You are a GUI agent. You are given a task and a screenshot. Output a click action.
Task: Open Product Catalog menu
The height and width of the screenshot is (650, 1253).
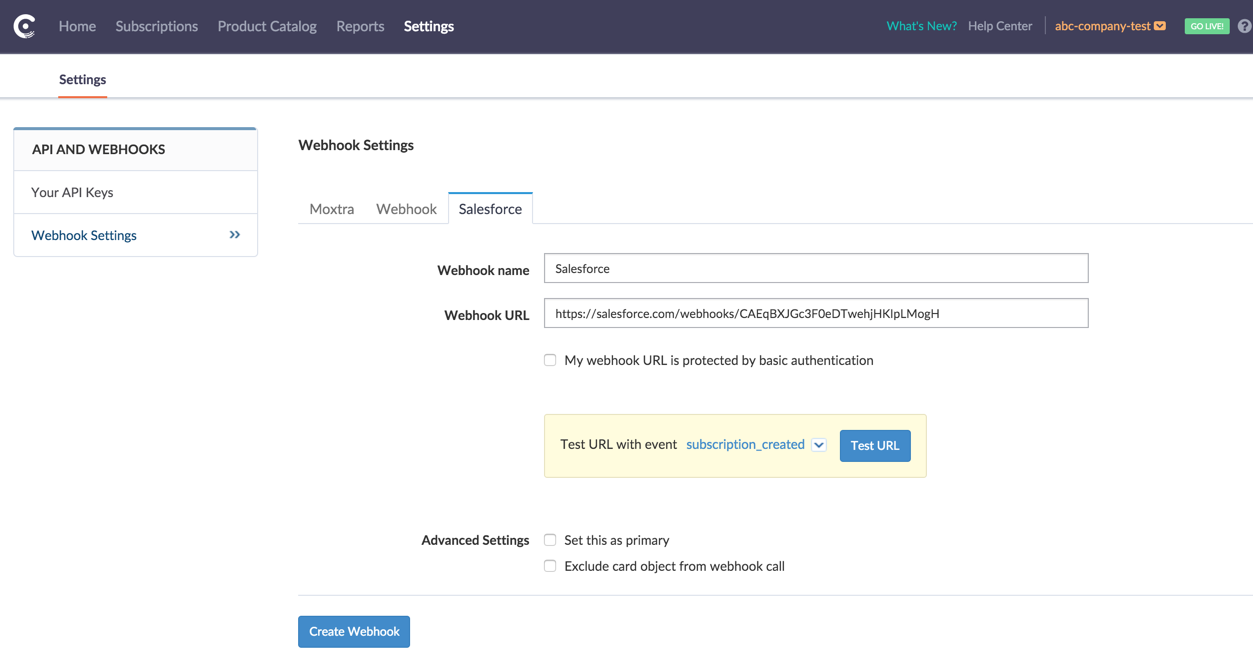pos(267,26)
